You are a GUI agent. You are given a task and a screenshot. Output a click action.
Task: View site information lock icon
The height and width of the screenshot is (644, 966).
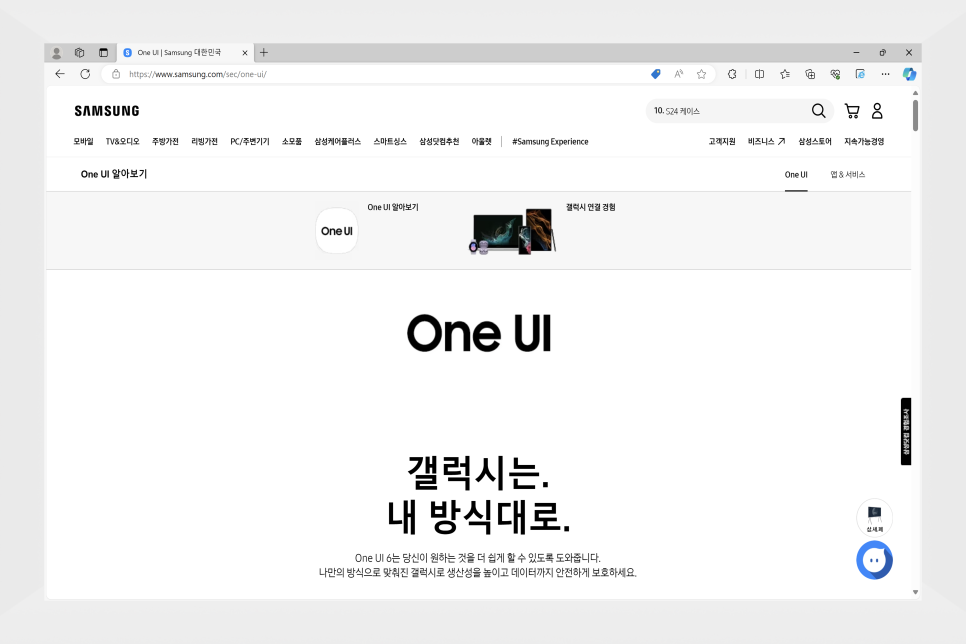pos(116,74)
